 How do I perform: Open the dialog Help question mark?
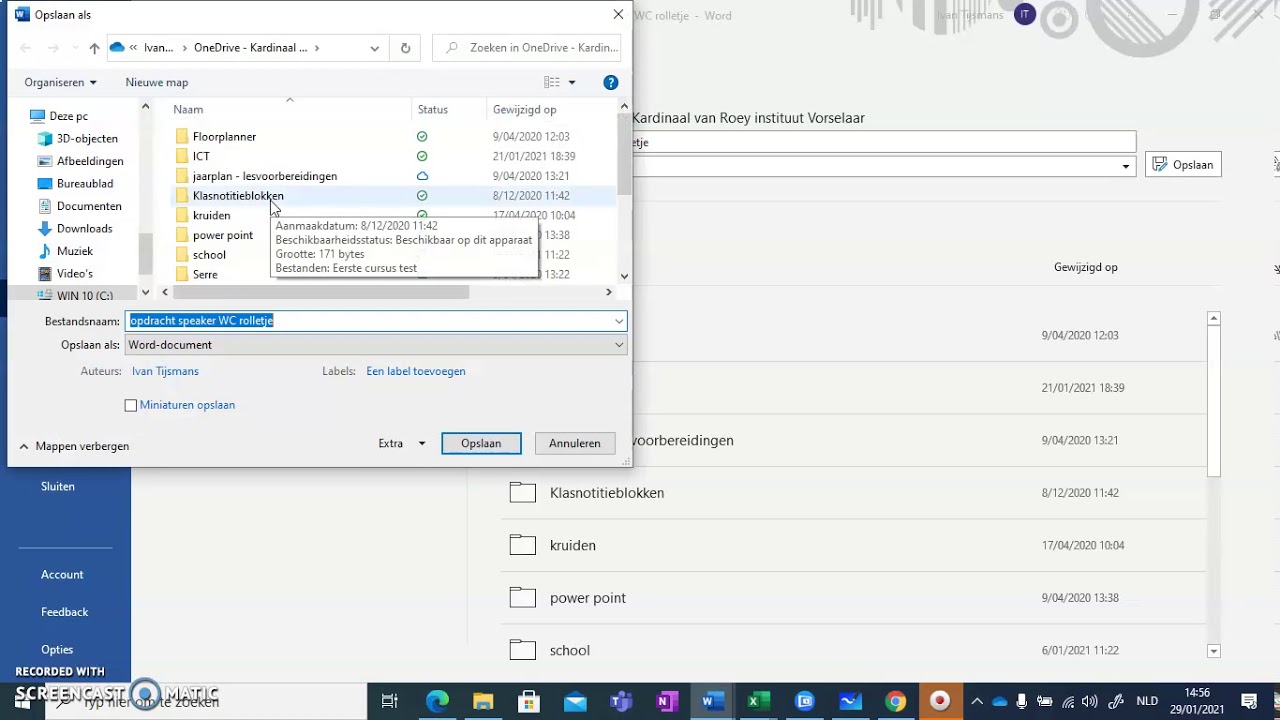[x=611, y=82]
